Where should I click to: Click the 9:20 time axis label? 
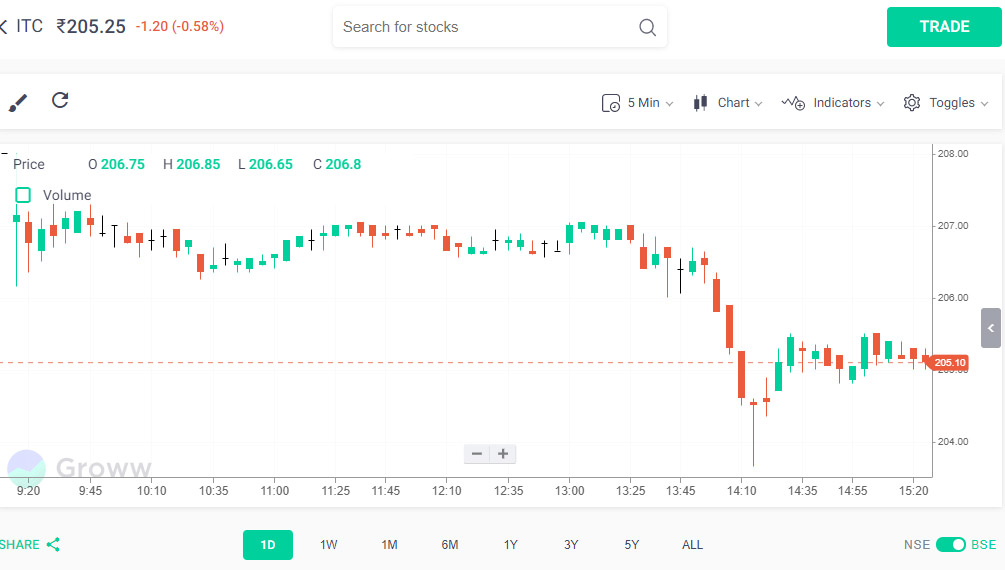coord(28,490)
